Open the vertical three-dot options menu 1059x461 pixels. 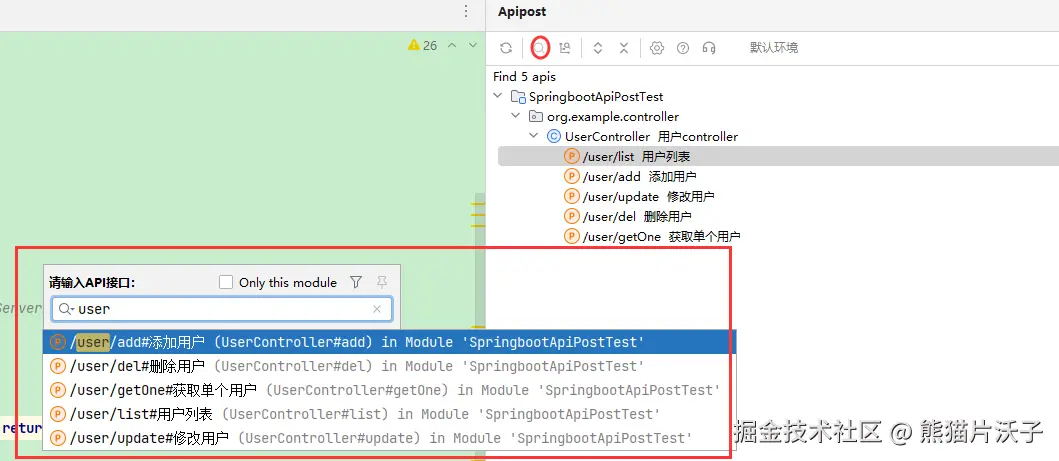coord(466,11)
